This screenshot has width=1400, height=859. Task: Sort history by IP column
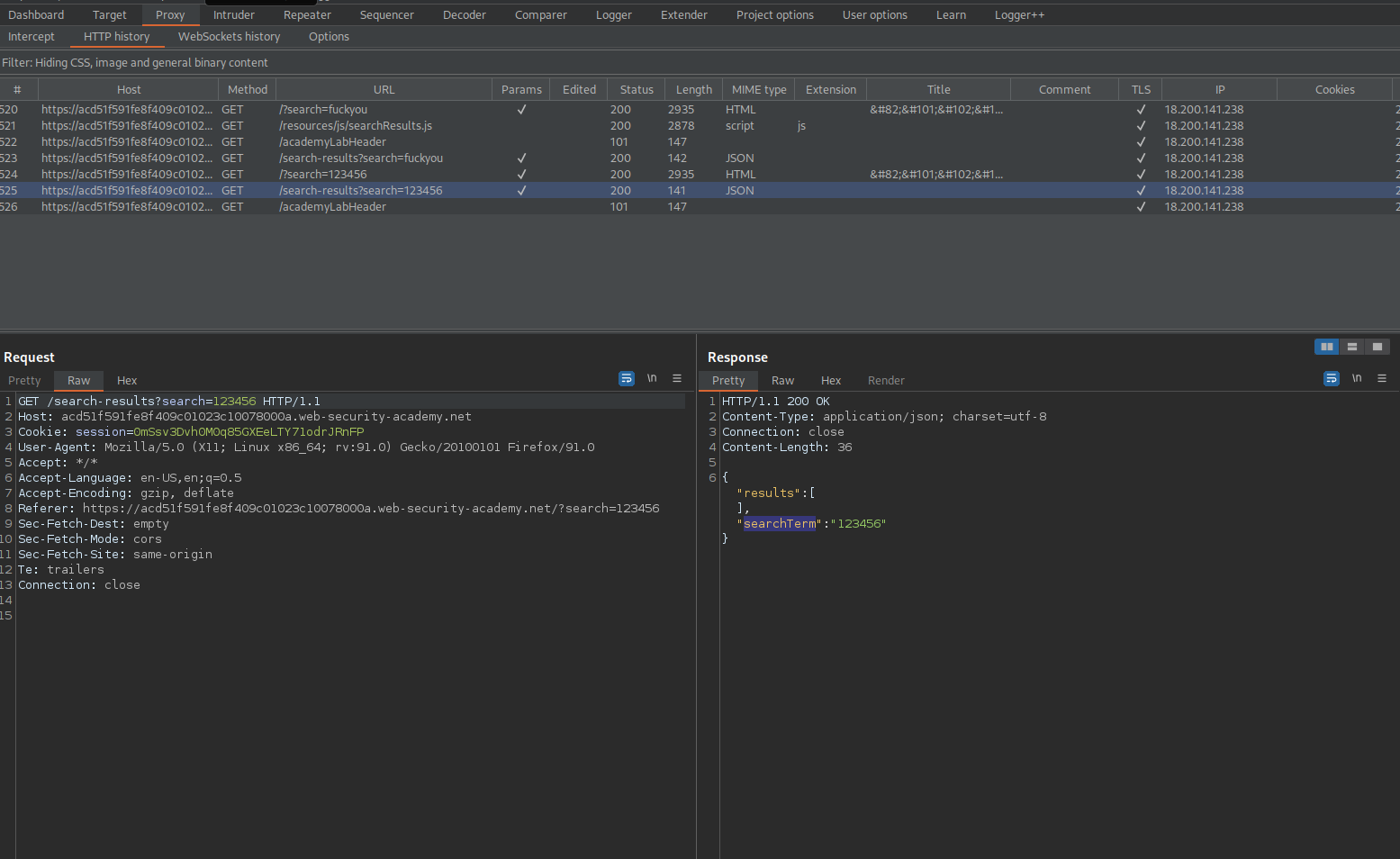(1220, 90)
